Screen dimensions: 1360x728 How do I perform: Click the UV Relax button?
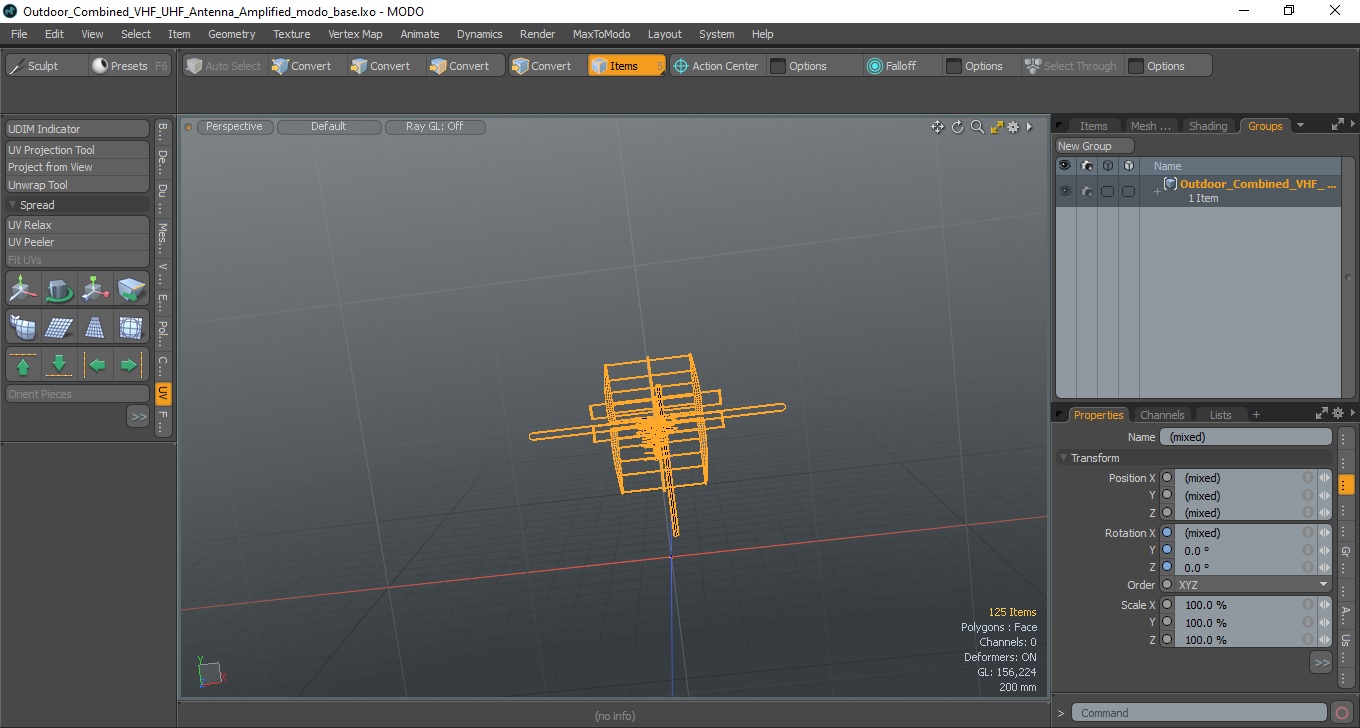(x=78, y=225)
